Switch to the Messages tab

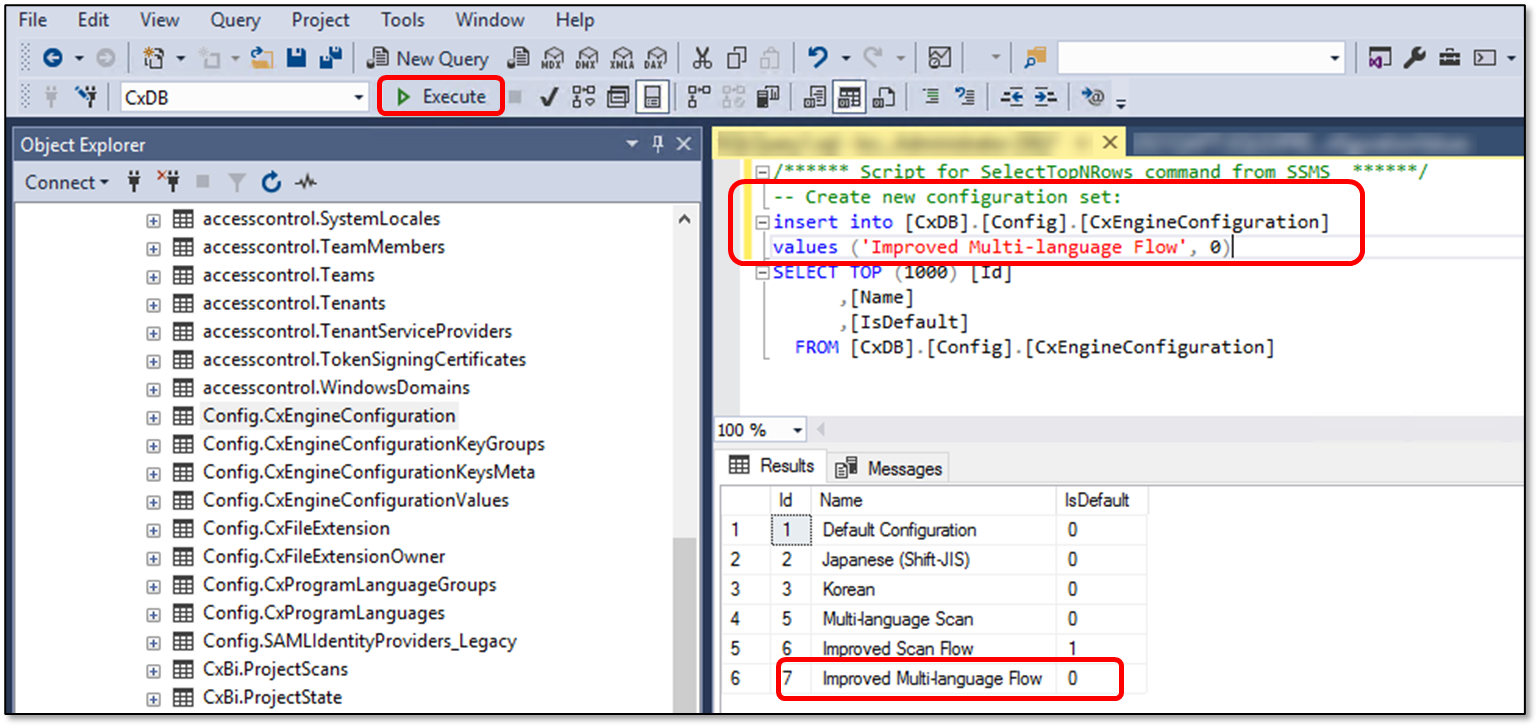[x=888, y=467]
